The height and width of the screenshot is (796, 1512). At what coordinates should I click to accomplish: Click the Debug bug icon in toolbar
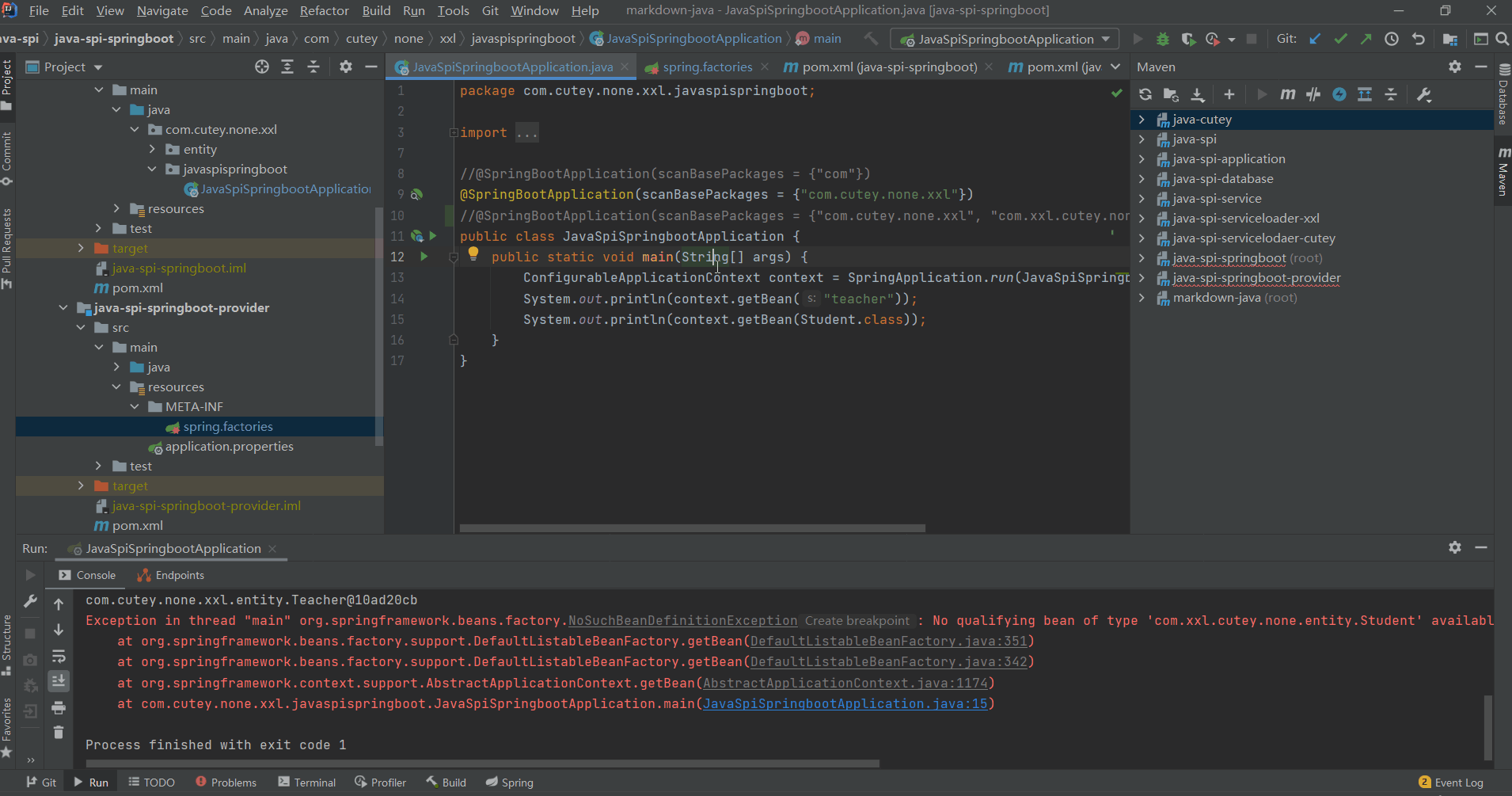(1162, 39)
